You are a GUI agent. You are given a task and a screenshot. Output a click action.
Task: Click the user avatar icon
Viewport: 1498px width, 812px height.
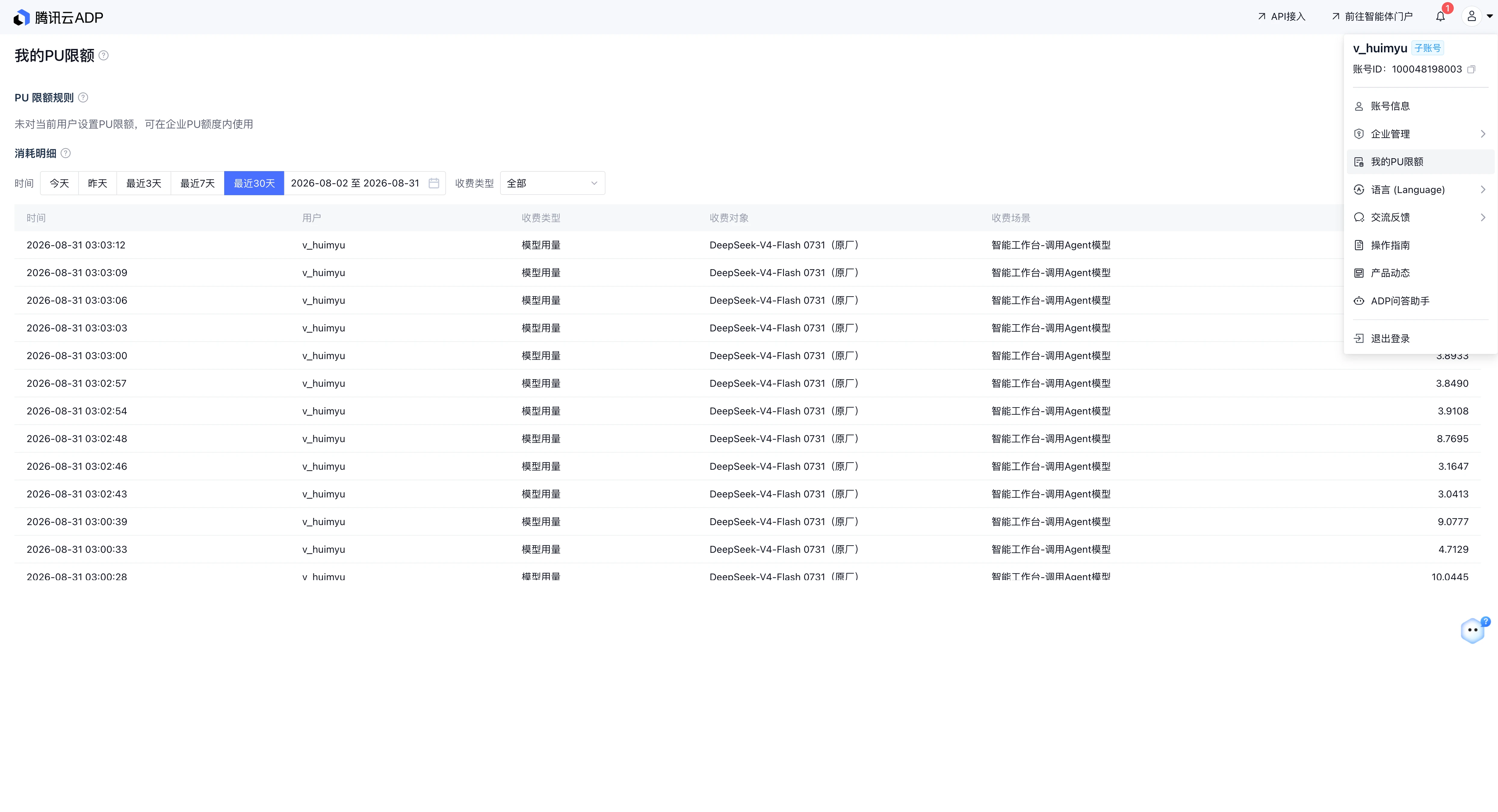(x=1471, y=16)
